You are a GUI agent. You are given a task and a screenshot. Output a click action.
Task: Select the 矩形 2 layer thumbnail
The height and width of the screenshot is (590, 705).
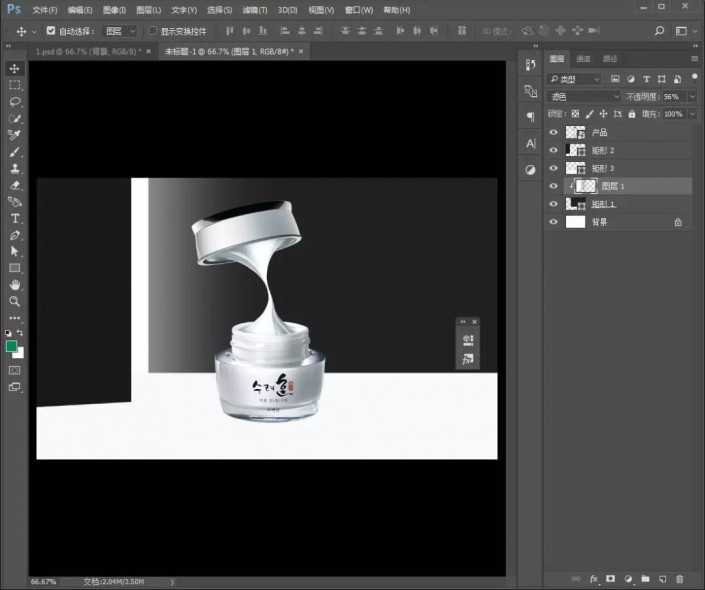coord(575,150)
